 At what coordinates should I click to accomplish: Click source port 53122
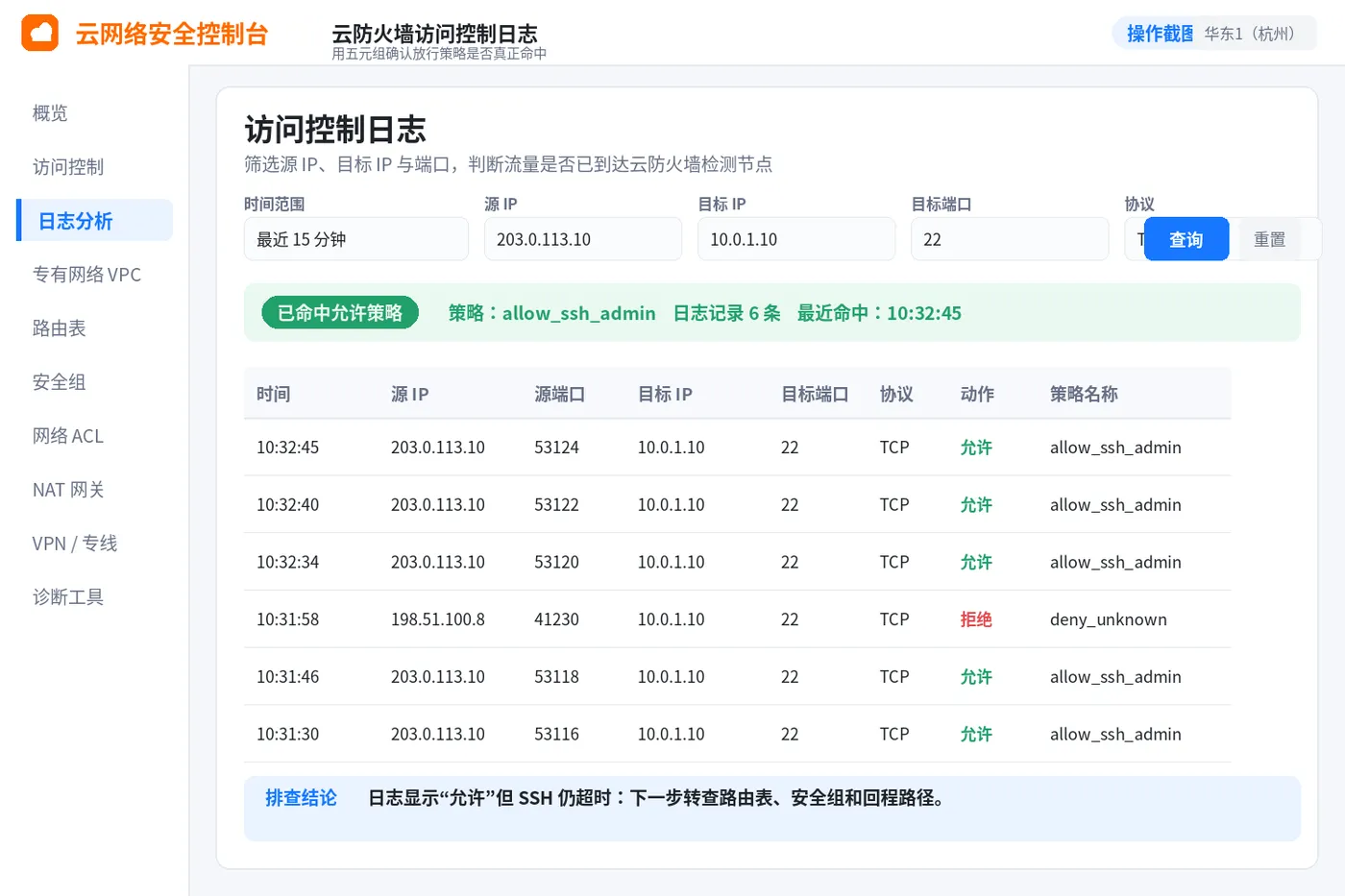coord(557,504)
